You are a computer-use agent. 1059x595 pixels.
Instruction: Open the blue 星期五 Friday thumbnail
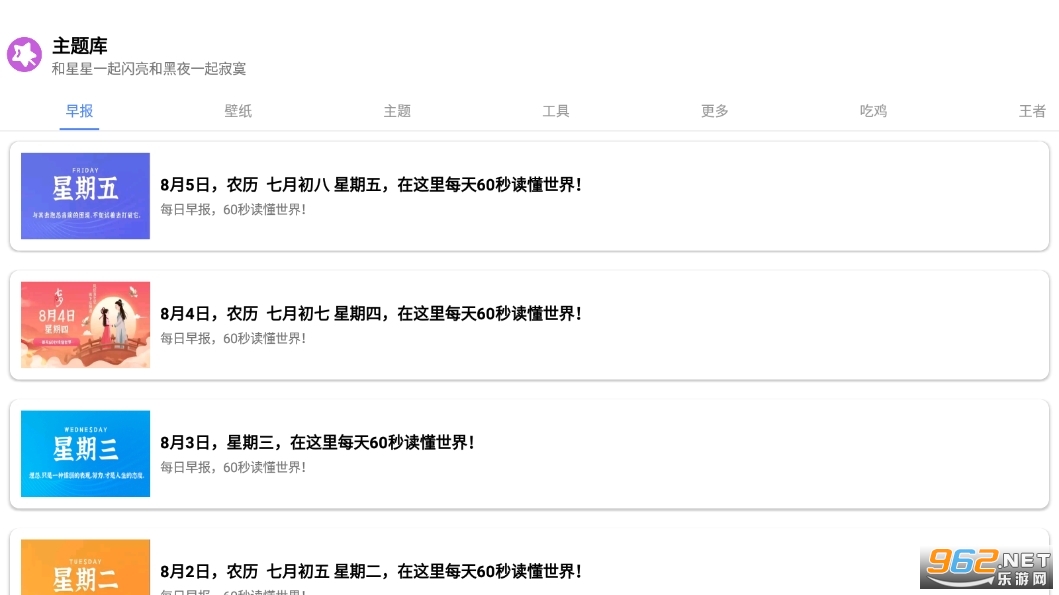85,196
